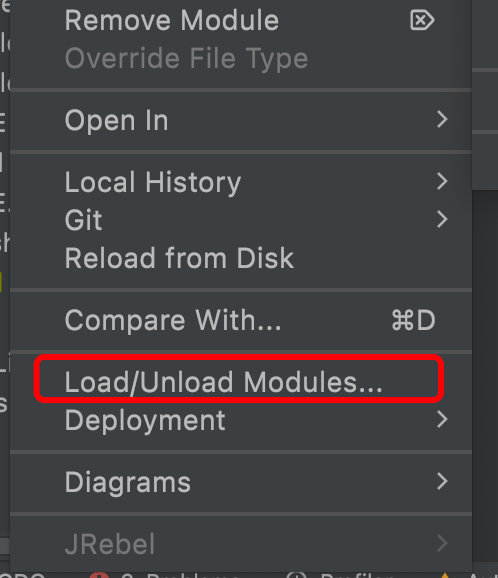Expand the arrow next to Open In
This screenshot has height=578, width=498.
pyautogui.click(x=442, y=119)
